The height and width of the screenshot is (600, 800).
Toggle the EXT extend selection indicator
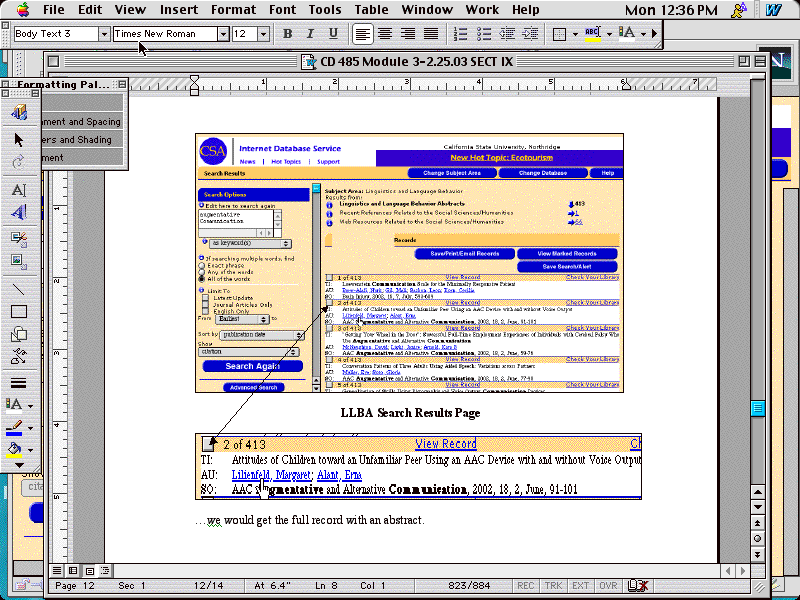pos(580,586)
